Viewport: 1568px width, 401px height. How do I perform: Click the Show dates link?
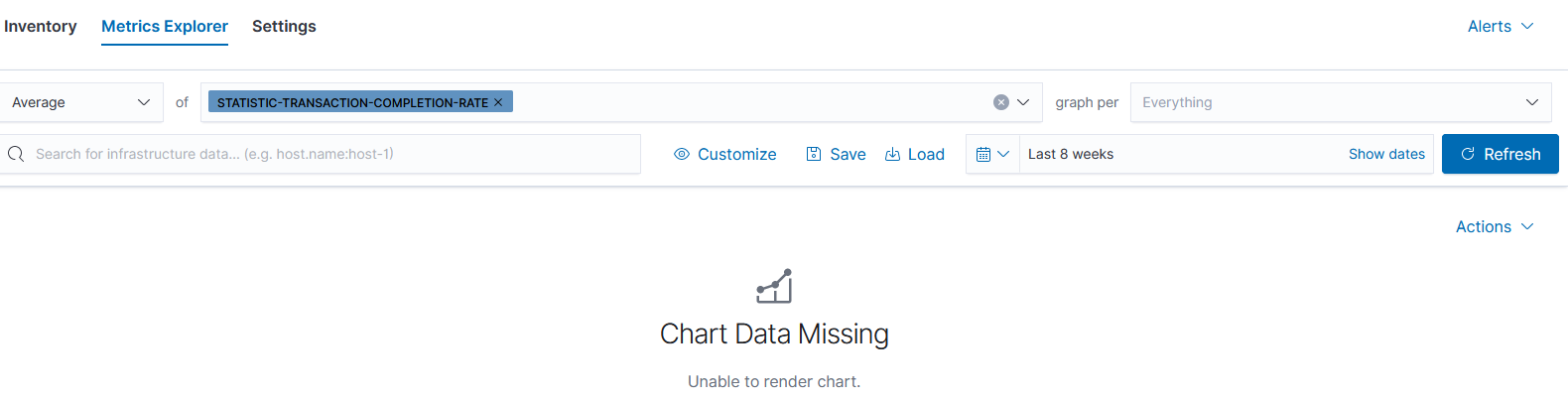point(1386,154)
